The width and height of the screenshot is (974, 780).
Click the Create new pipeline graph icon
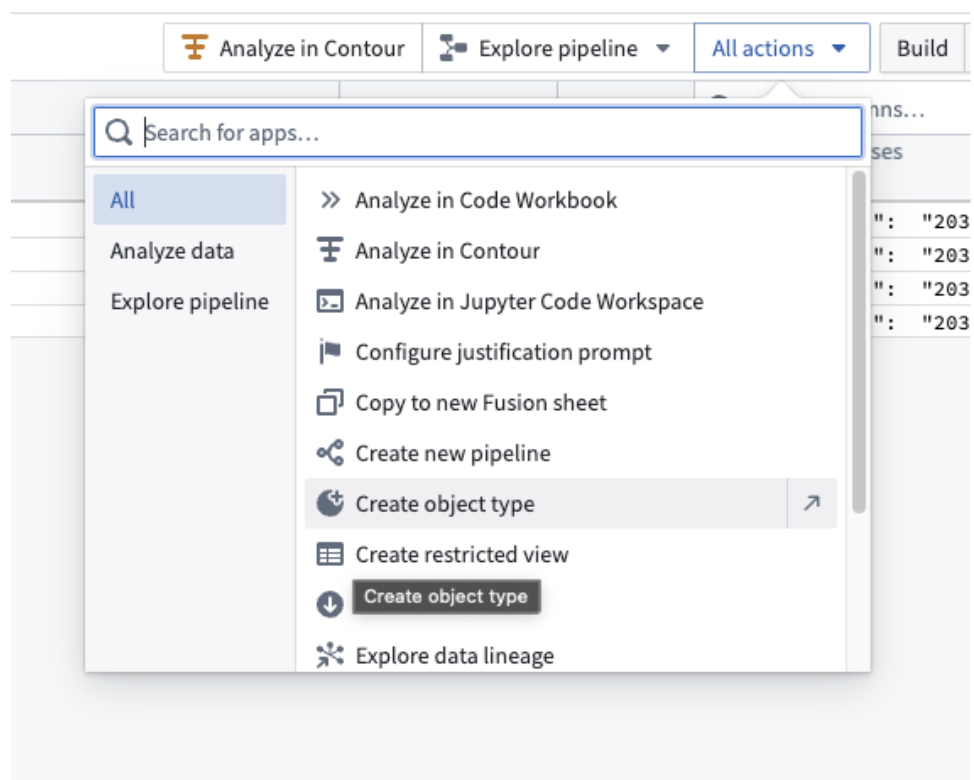click(330, 453)
